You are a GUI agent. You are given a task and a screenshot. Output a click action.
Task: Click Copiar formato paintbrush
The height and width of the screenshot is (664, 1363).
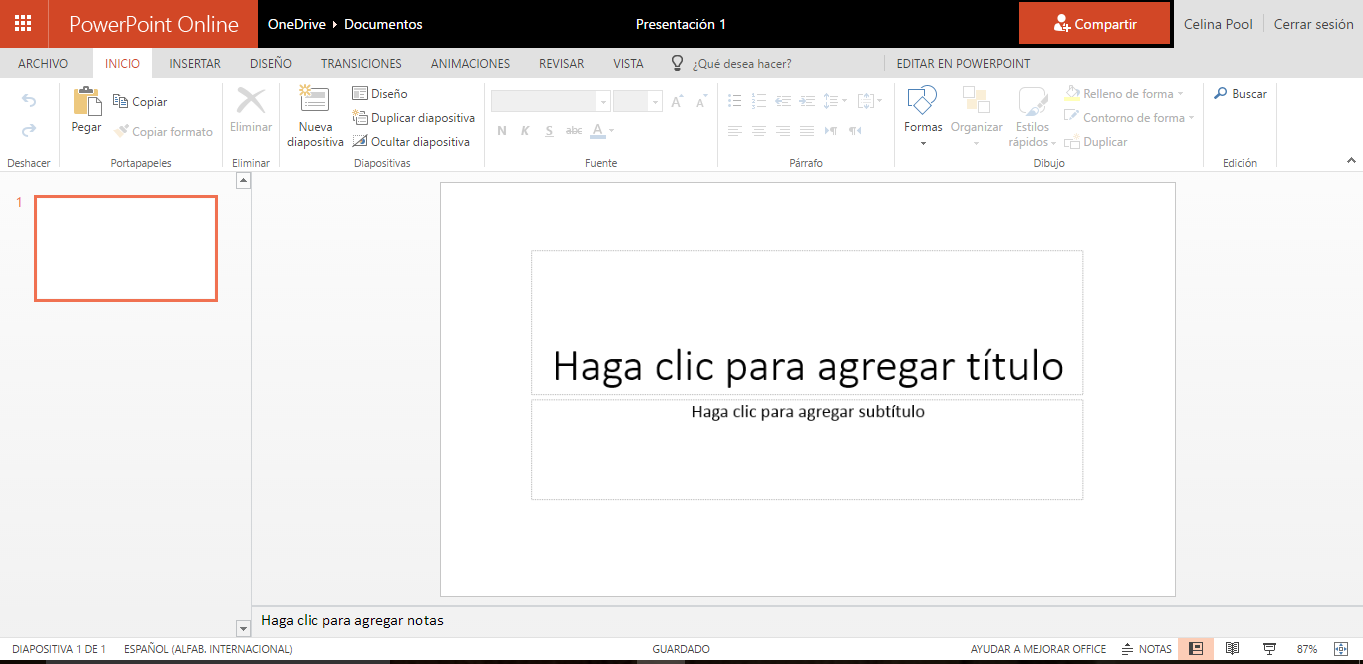pyautogui.click(x=162, y=132)
